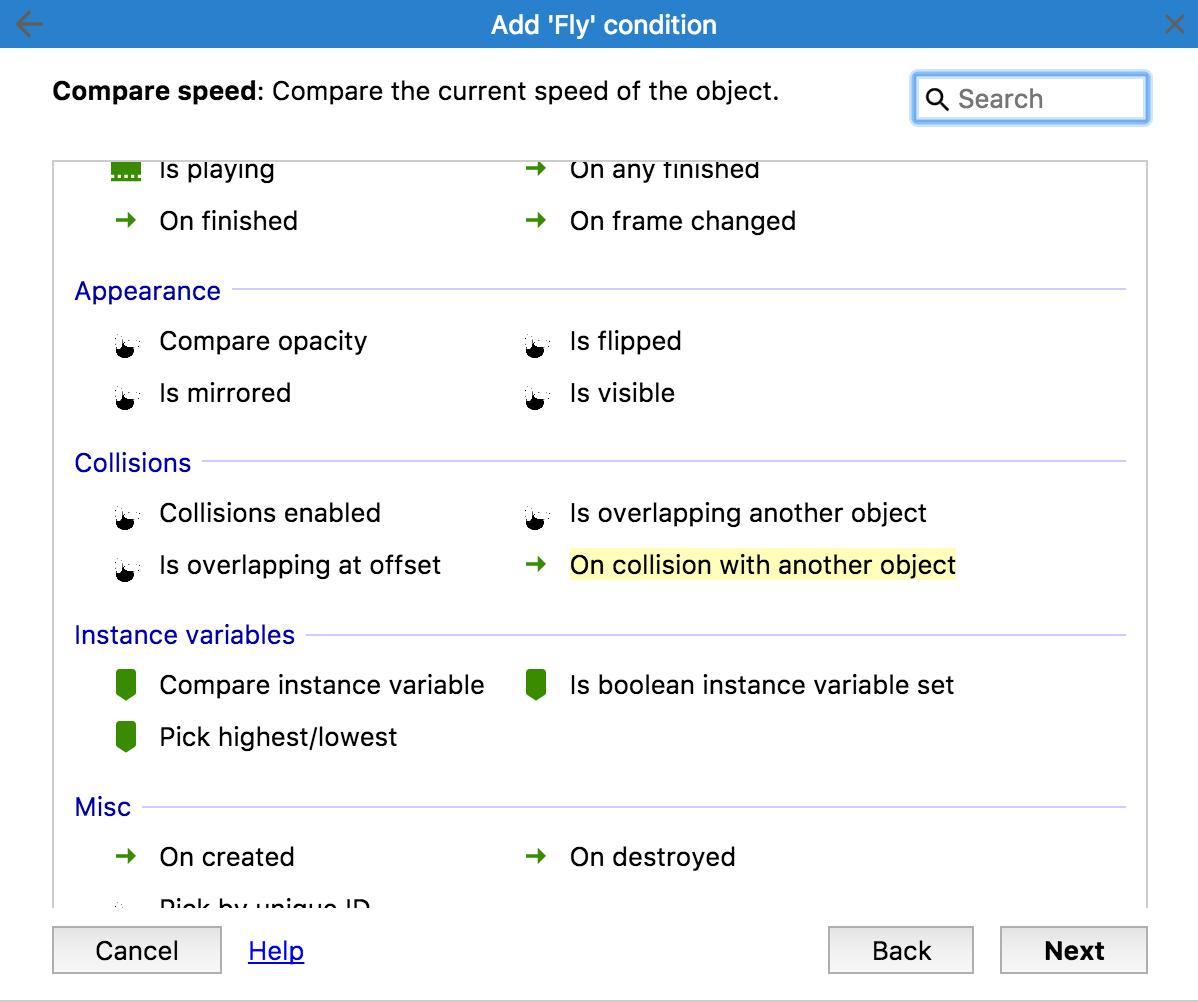Click the icon beside Is mirrored

[125, 397]
